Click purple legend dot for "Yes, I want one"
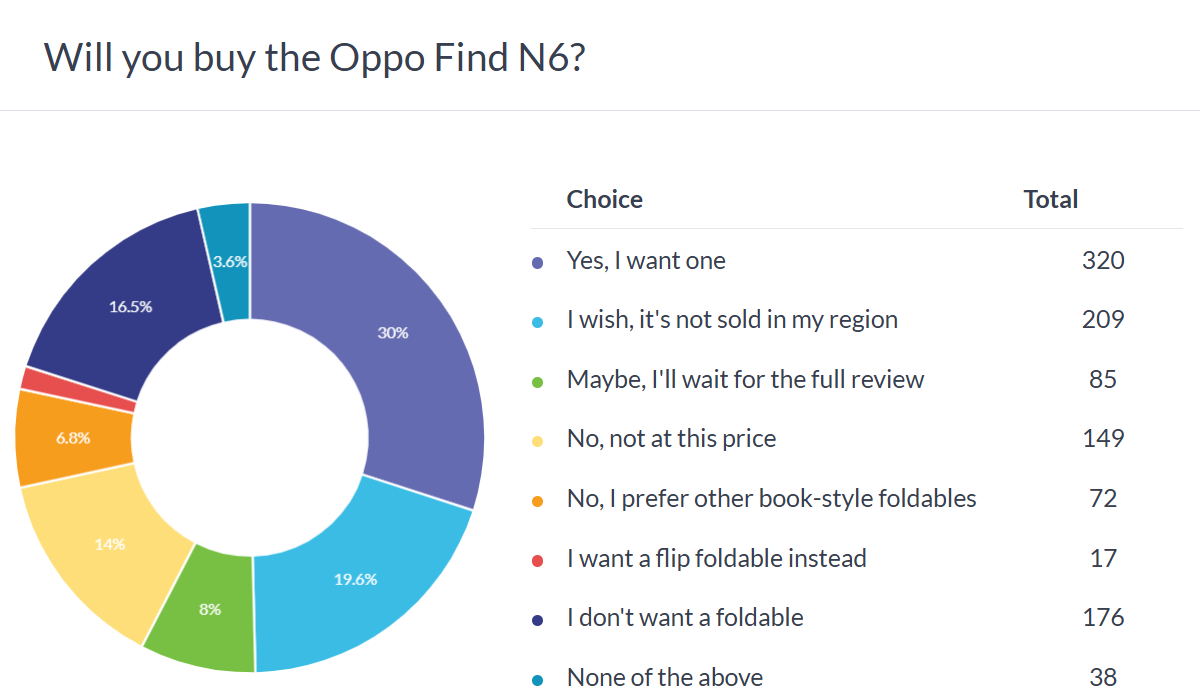Viewport: 1200px width, 700px height. (538, 263)
